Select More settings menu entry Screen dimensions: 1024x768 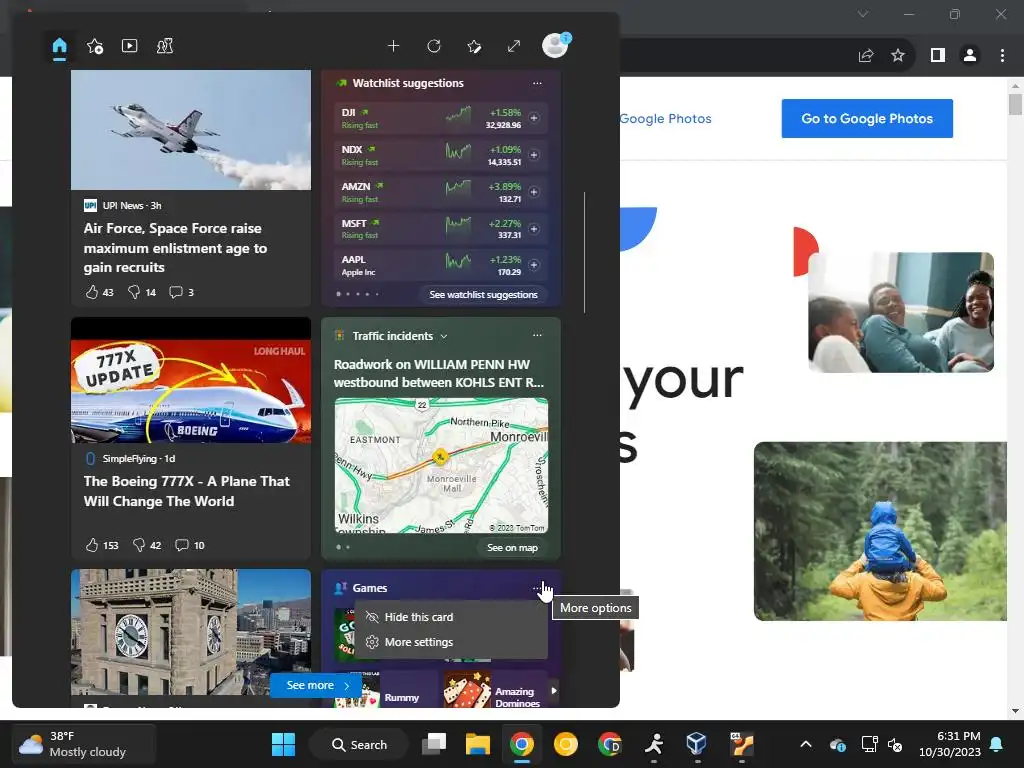(x=452, y=642)
